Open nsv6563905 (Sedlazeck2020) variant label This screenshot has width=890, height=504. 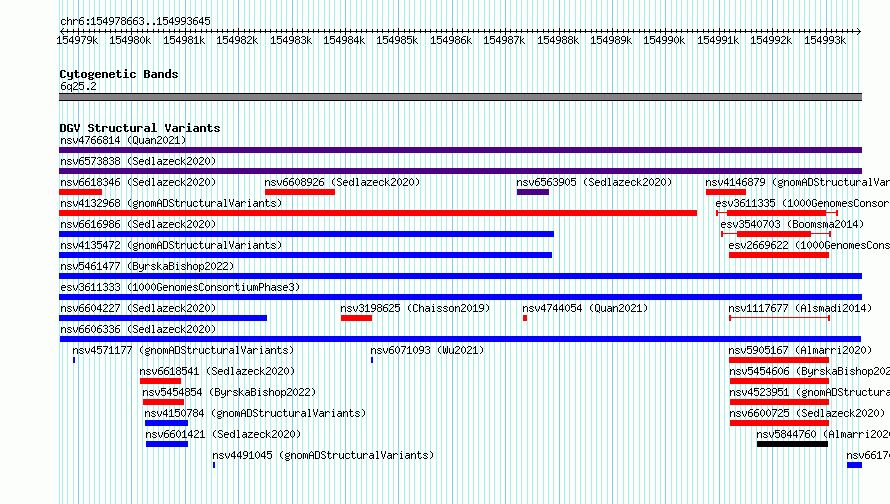click(x=594, y=182)
